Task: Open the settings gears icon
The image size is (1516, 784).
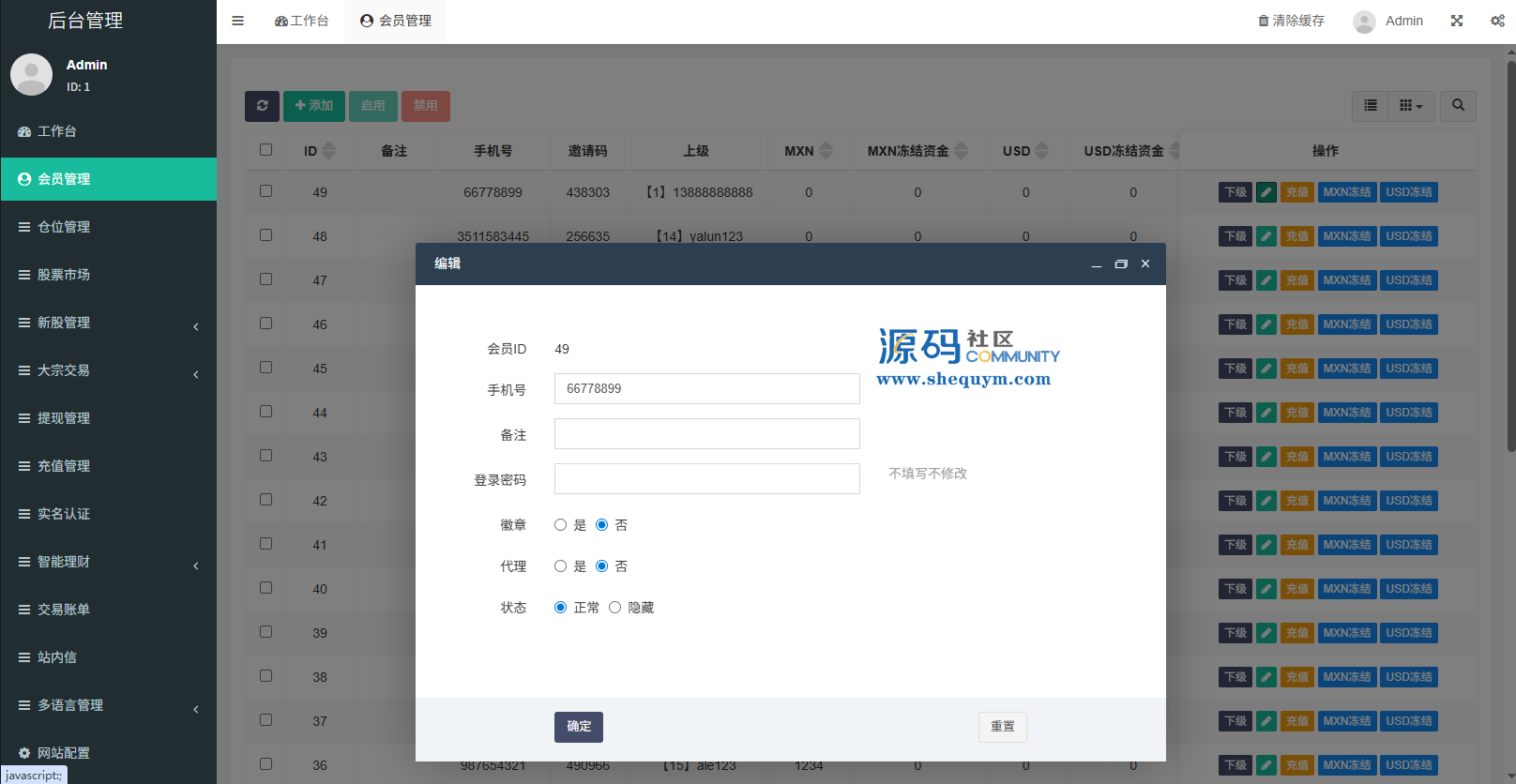Action: click(x=1497, y=21)
